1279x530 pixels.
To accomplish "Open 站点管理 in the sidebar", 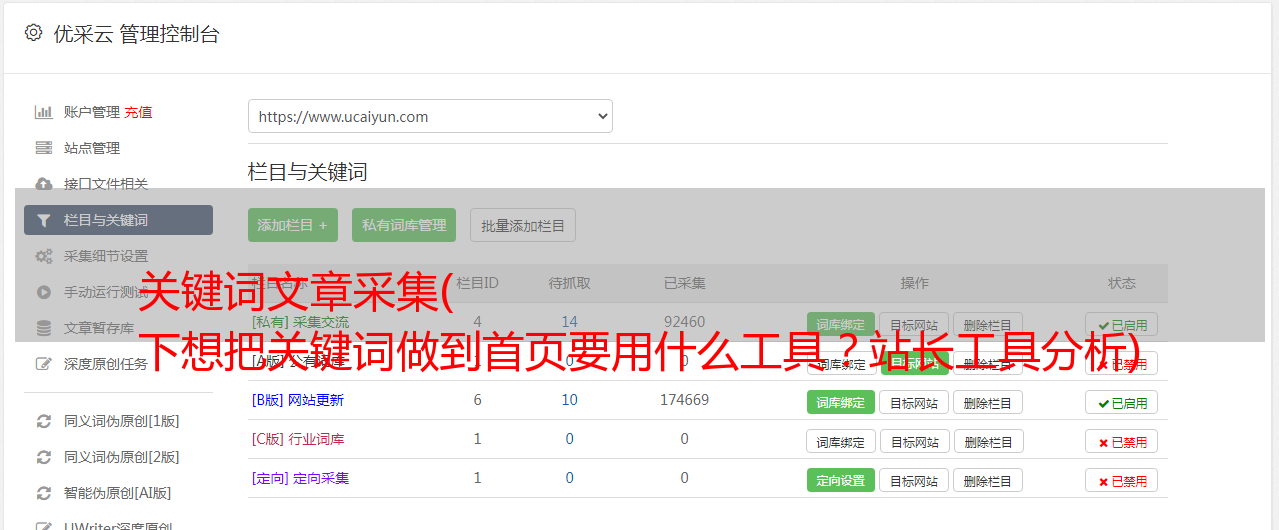I will coord(91,148).
